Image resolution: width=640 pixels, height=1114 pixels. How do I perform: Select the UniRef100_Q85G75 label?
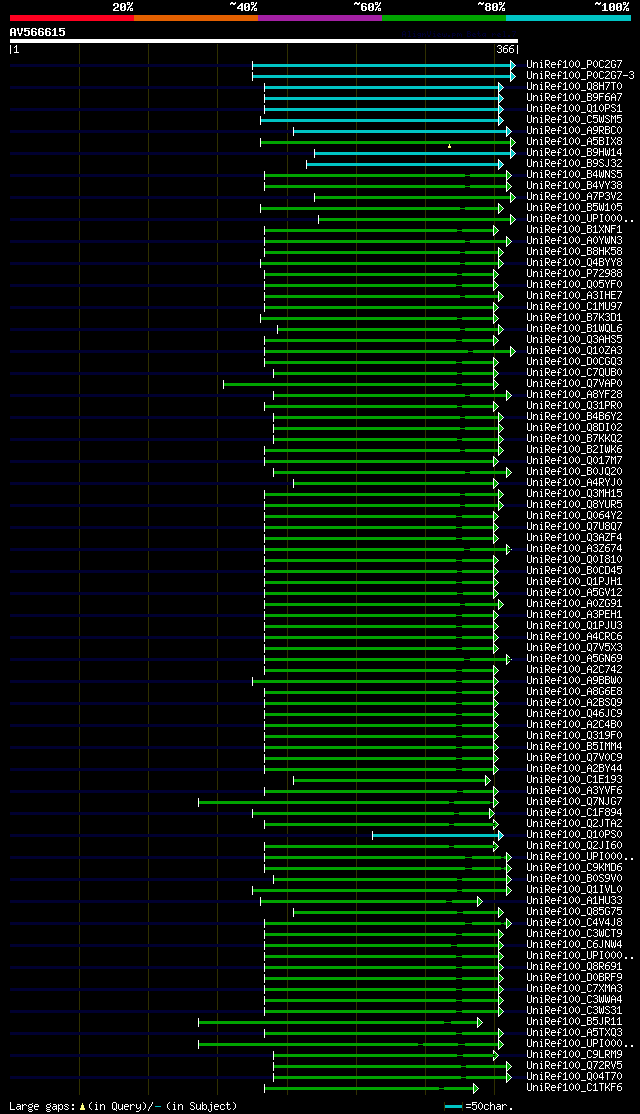[x=575, y=912]
